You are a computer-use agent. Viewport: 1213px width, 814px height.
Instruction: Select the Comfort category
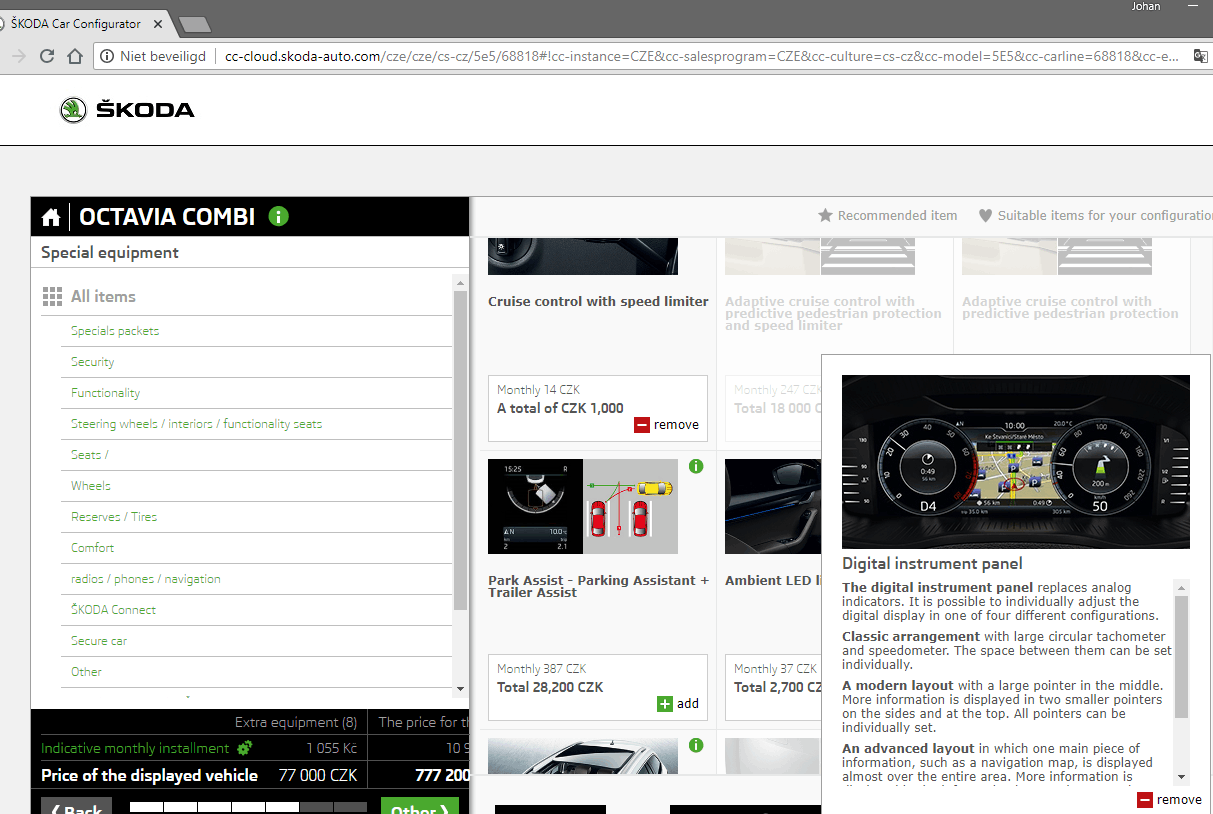(93, 548)
